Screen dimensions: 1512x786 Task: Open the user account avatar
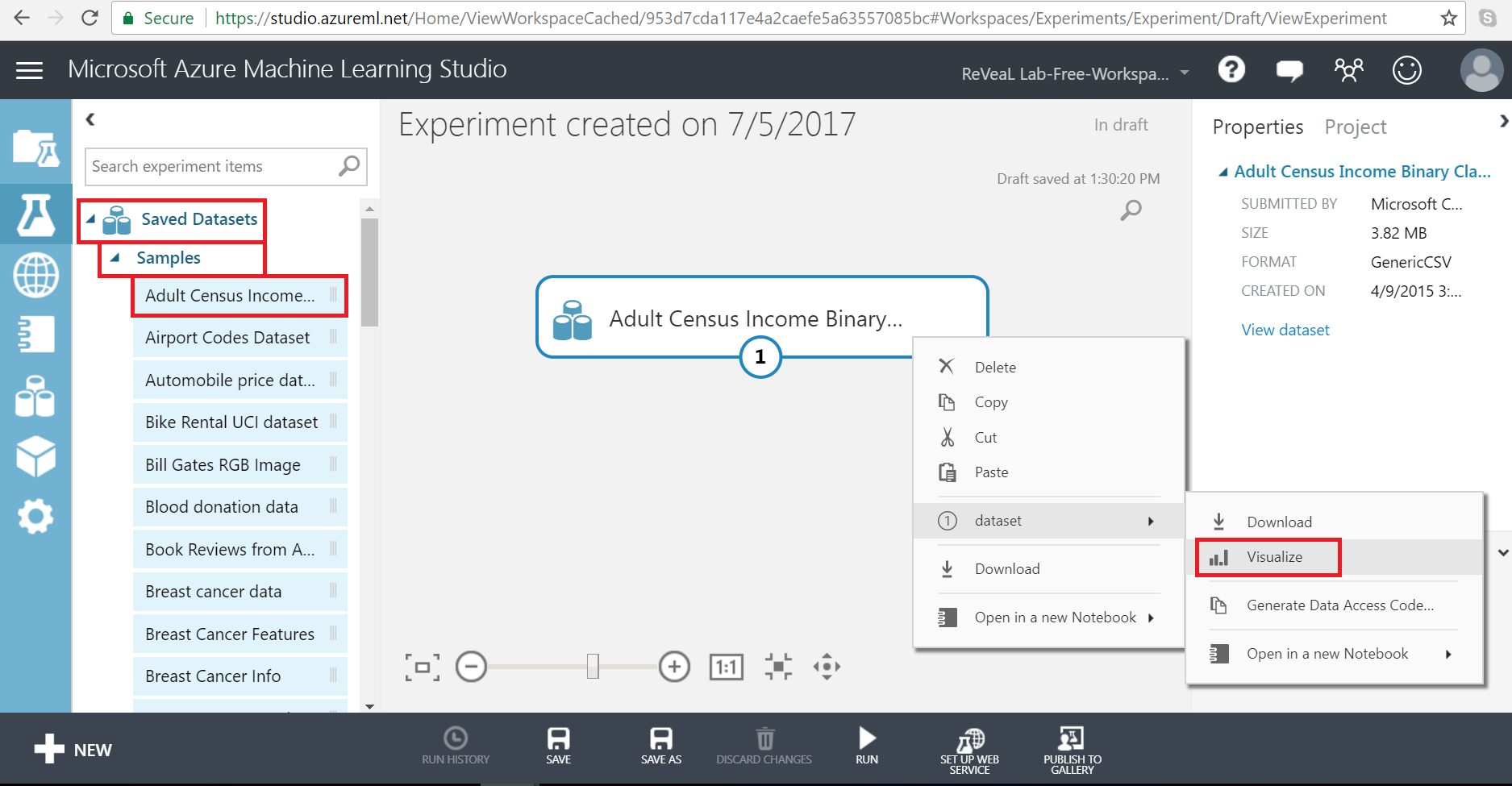click(1482, 70)
